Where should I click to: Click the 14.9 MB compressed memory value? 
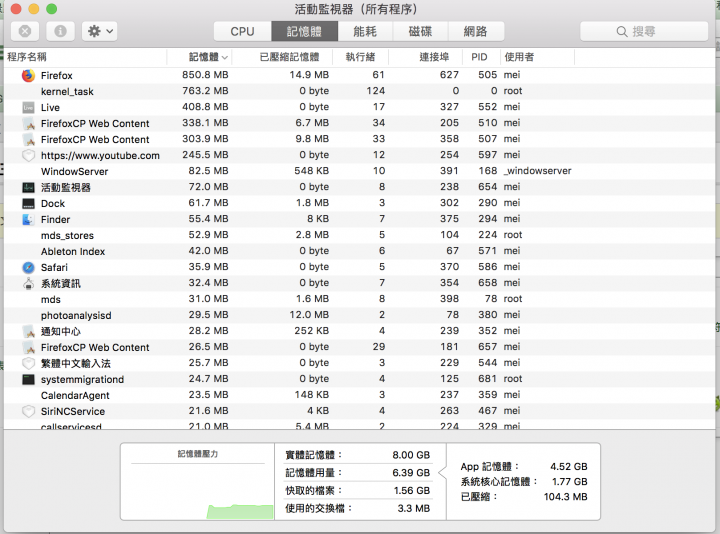[309, 75]
